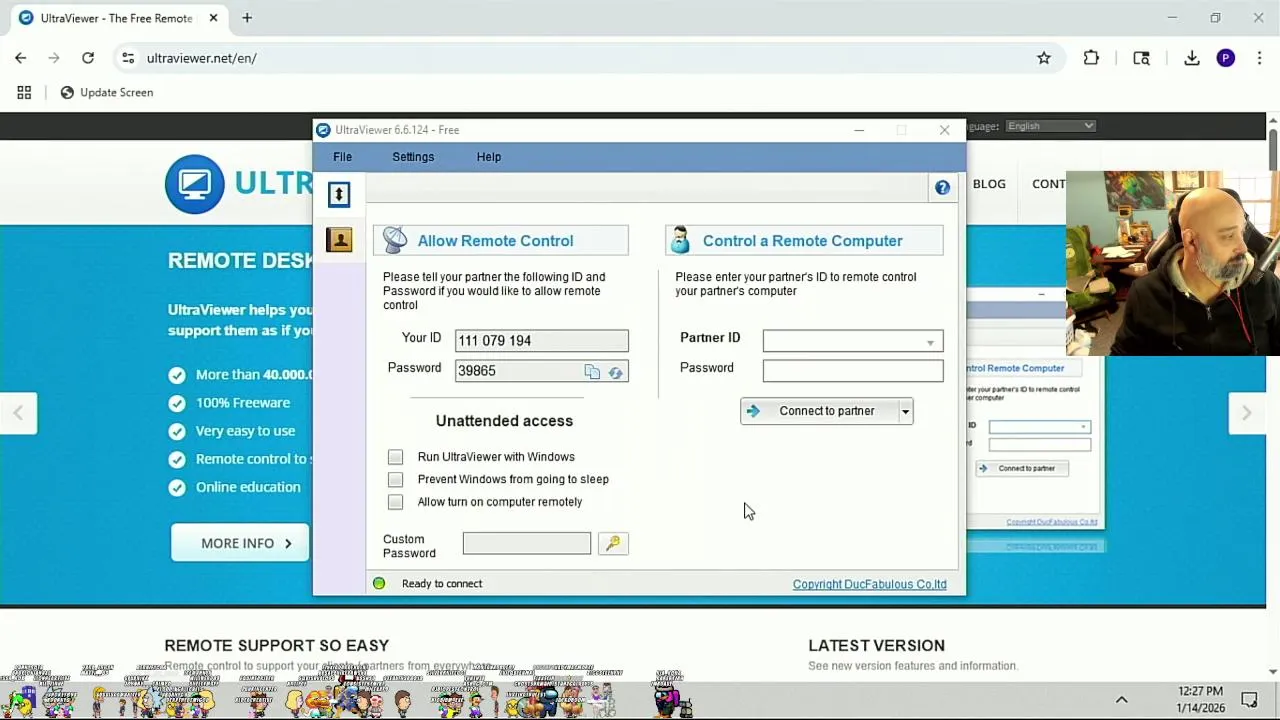Image resolution: width=1280 pixels, height=720 pixels.
Task: Click the "Unattended access" heading
Action: tap(504, 421)
